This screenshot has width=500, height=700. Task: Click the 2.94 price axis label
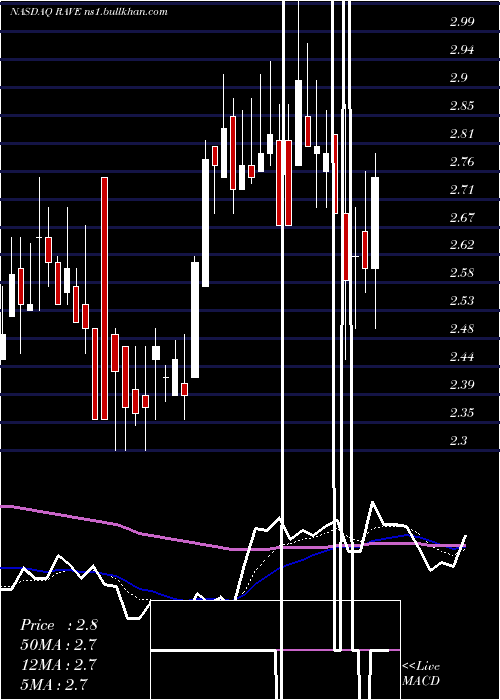(462, 50)
